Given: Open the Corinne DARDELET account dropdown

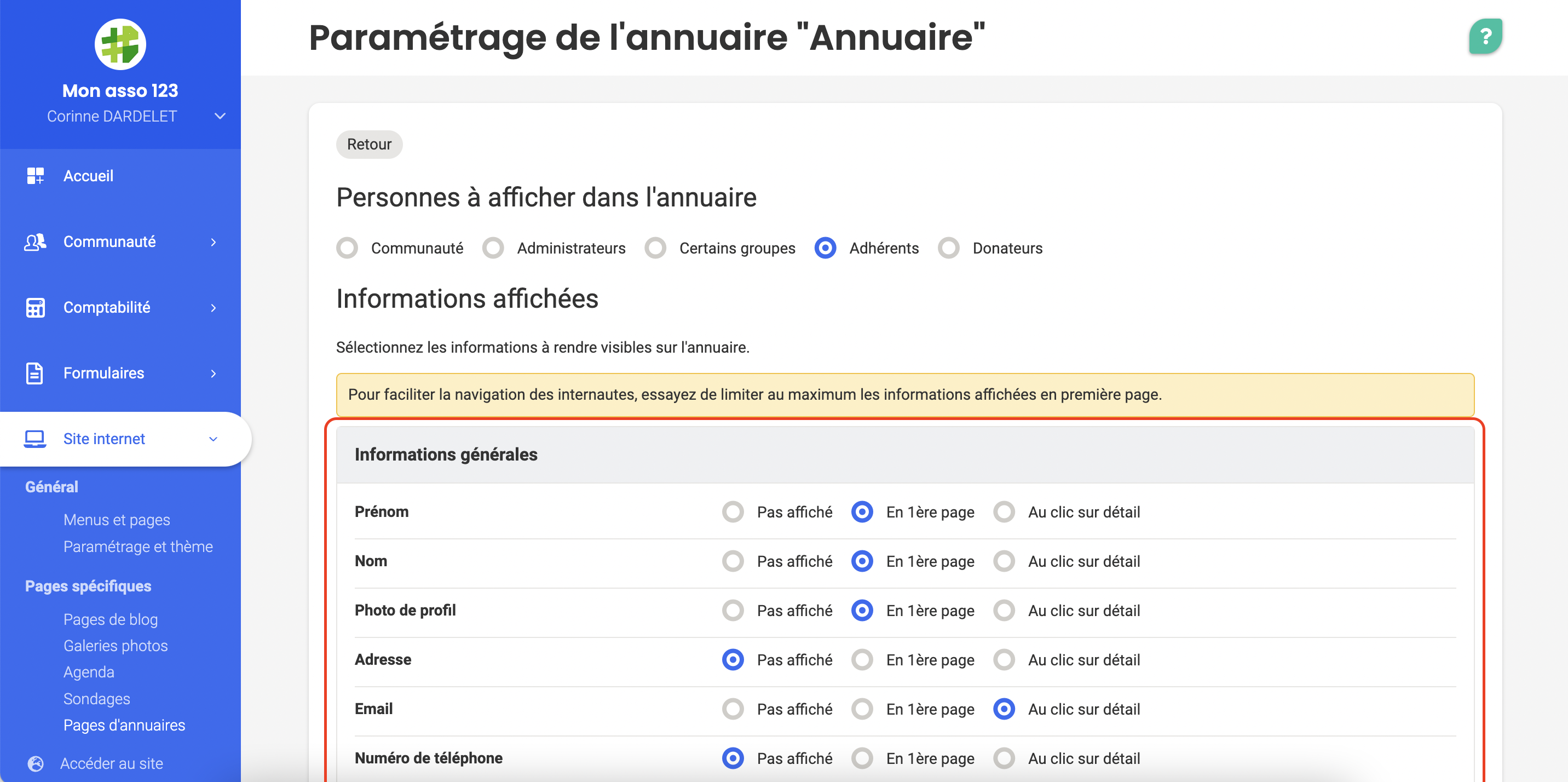Looking at the screenshot, I should (220, 116).
